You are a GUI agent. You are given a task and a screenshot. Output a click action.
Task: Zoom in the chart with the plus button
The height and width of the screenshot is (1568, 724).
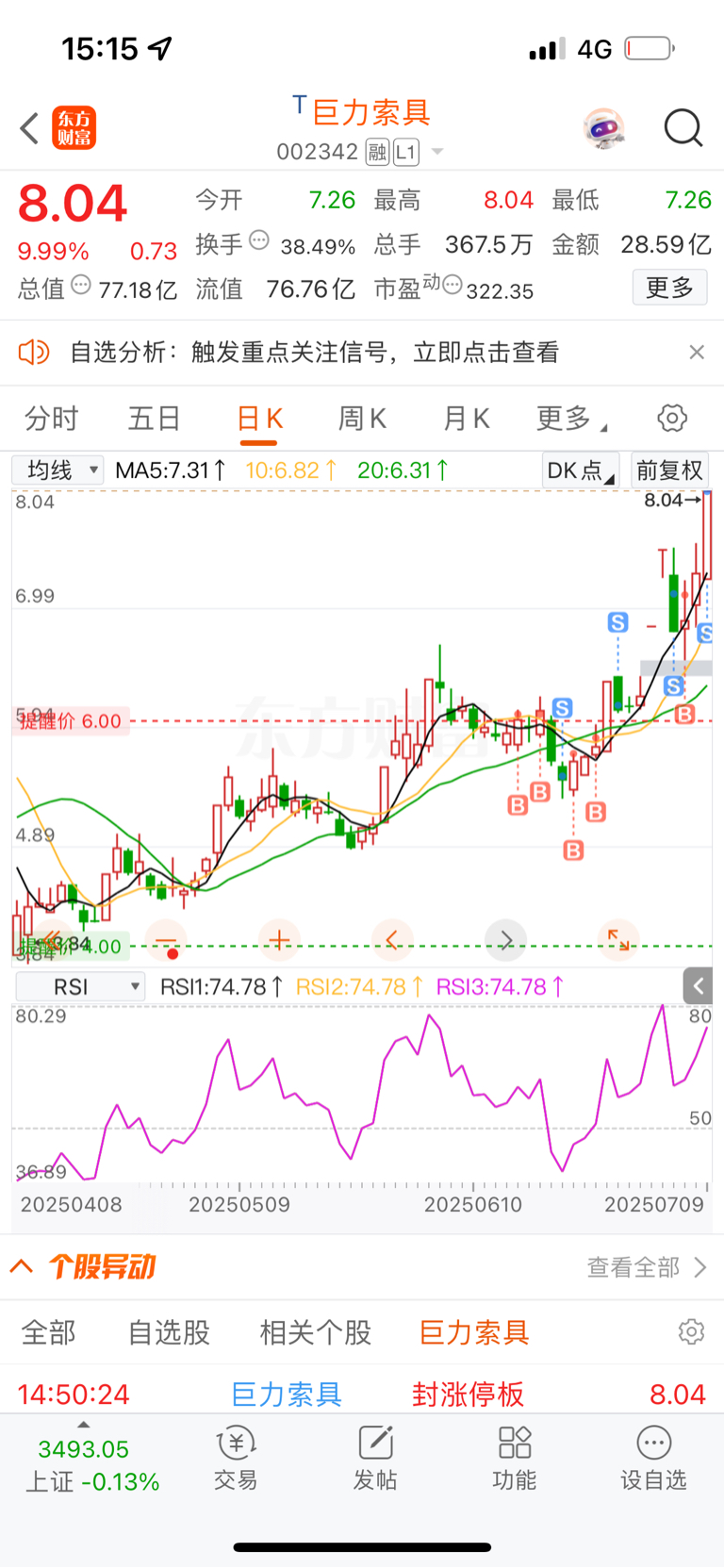pyautogui.click(x=279, y=940)
